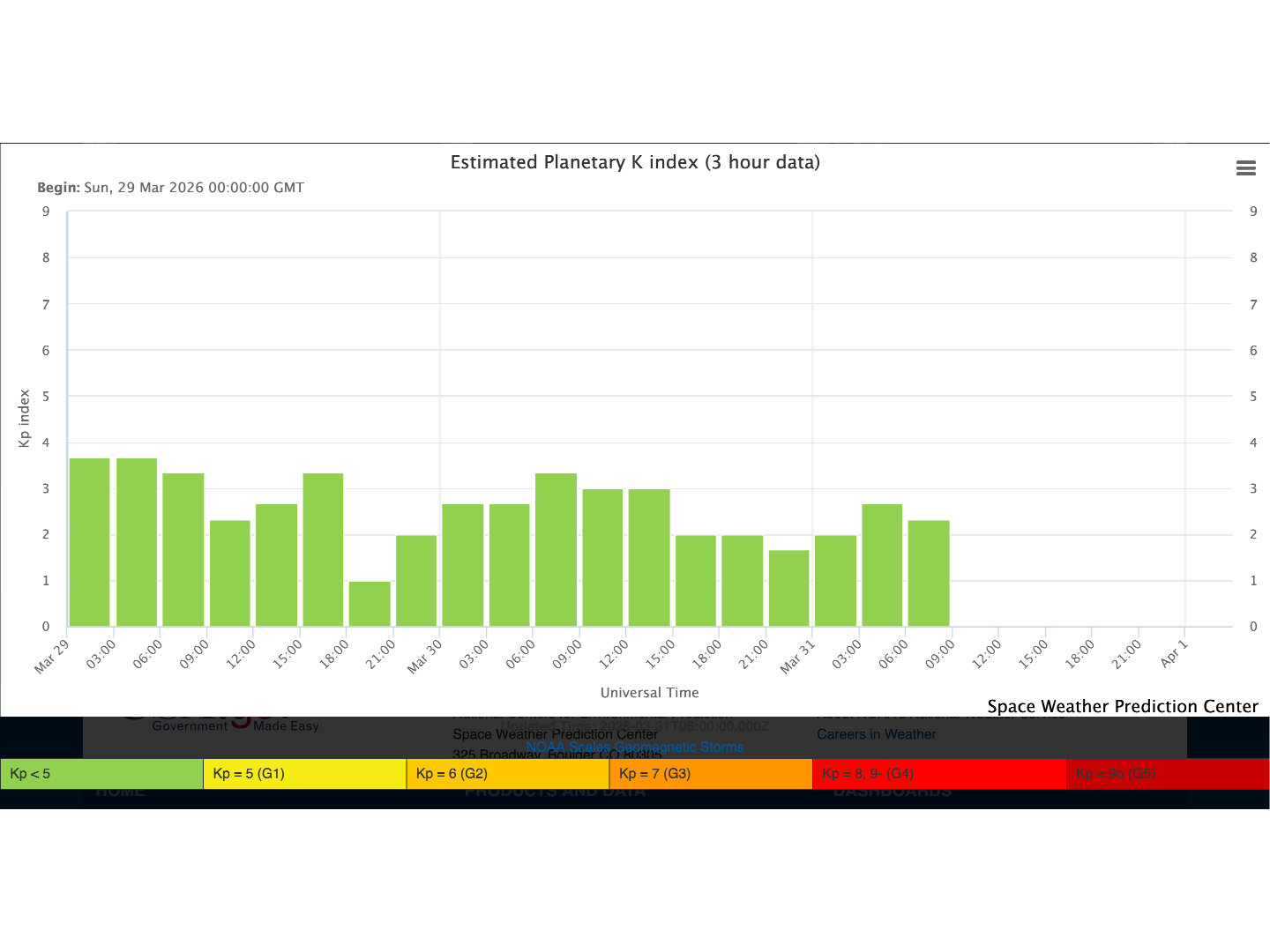Select the Kp = 6 (G2) legend swatch
The image size is (1270, 952).
pyautogui.click(x=507, y=774)
